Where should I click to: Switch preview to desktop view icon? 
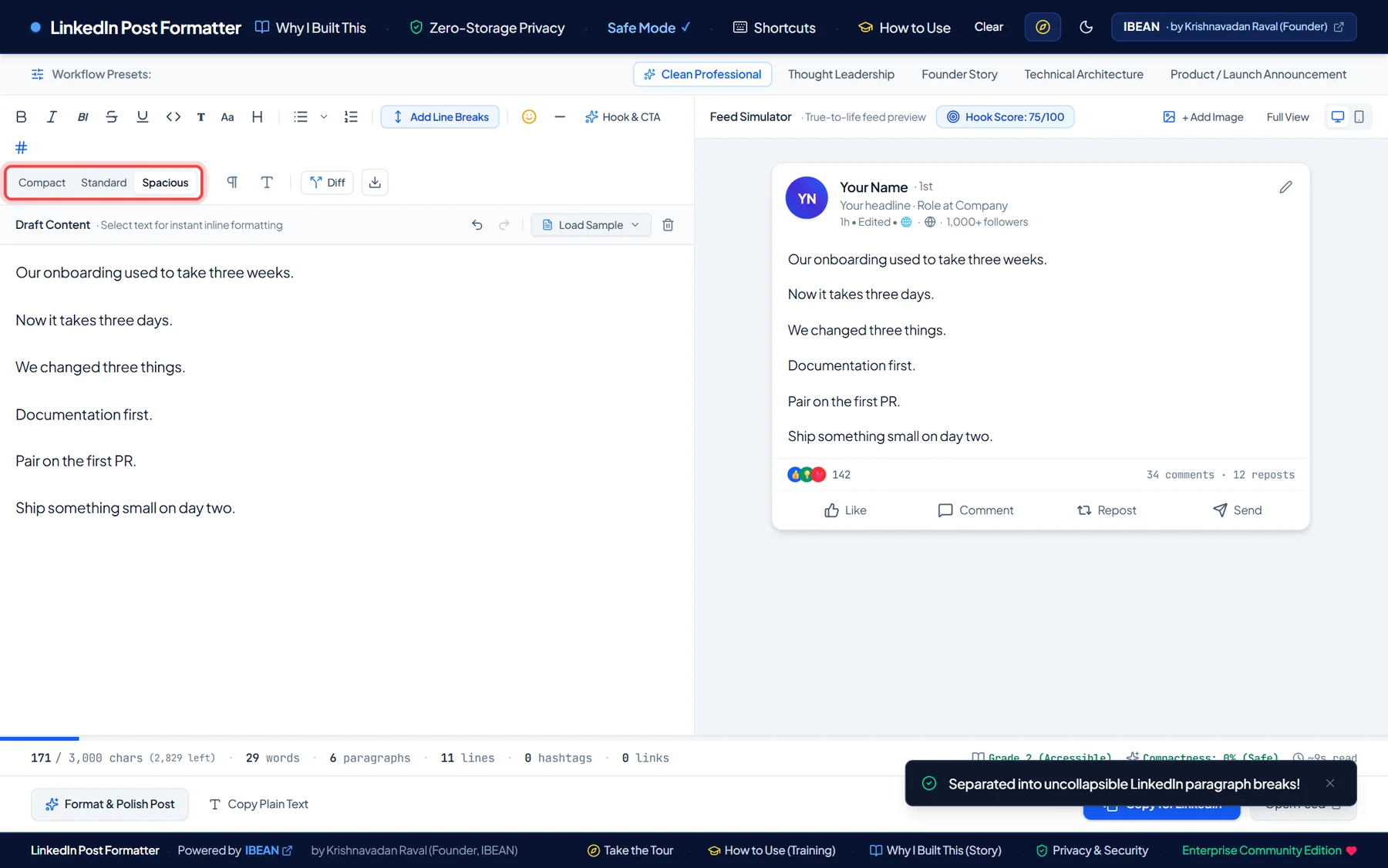[1338, 117]
